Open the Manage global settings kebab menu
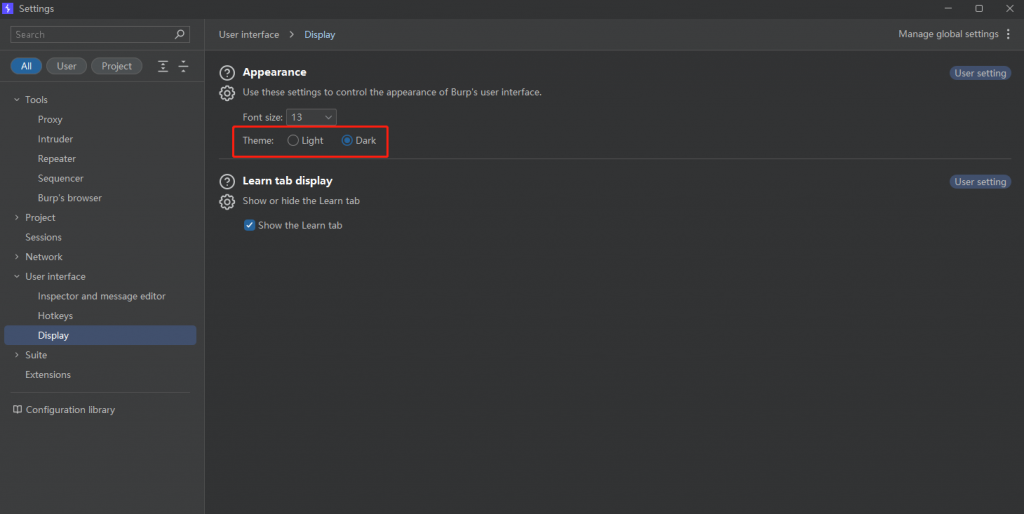 pyautogui.click(x=1008, y=34)
